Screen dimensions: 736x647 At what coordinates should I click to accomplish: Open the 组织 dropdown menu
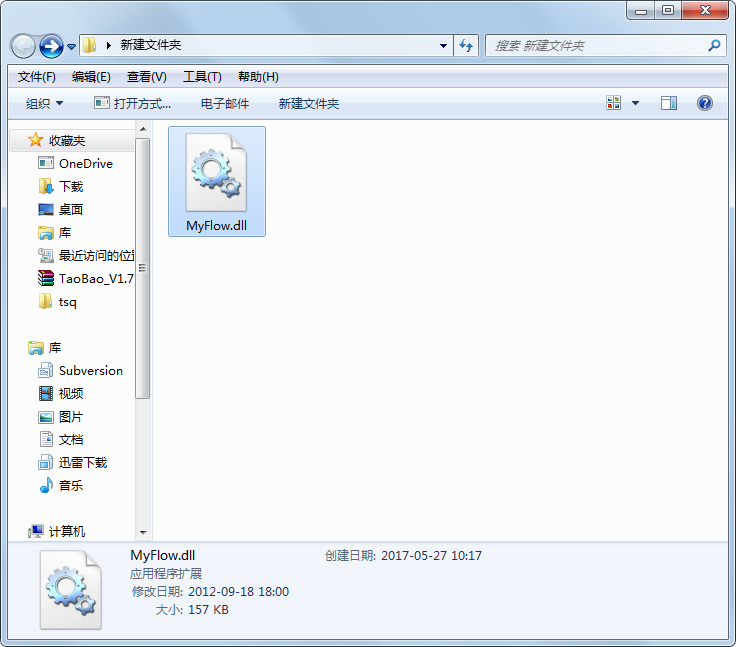(45, 103)
